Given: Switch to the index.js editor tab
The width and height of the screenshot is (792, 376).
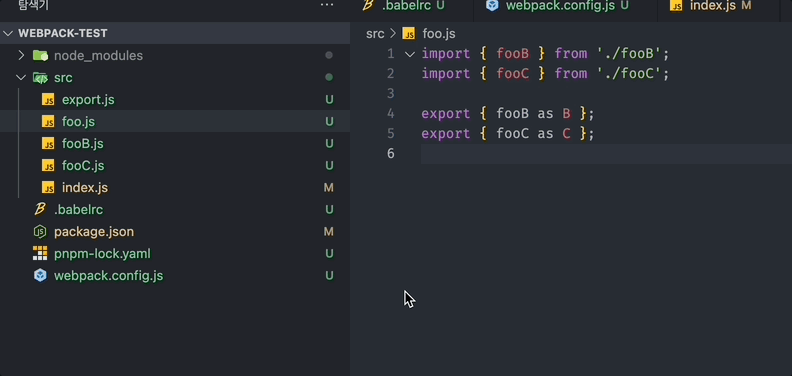Looking at the screenshot, I should tap(710, 6).
